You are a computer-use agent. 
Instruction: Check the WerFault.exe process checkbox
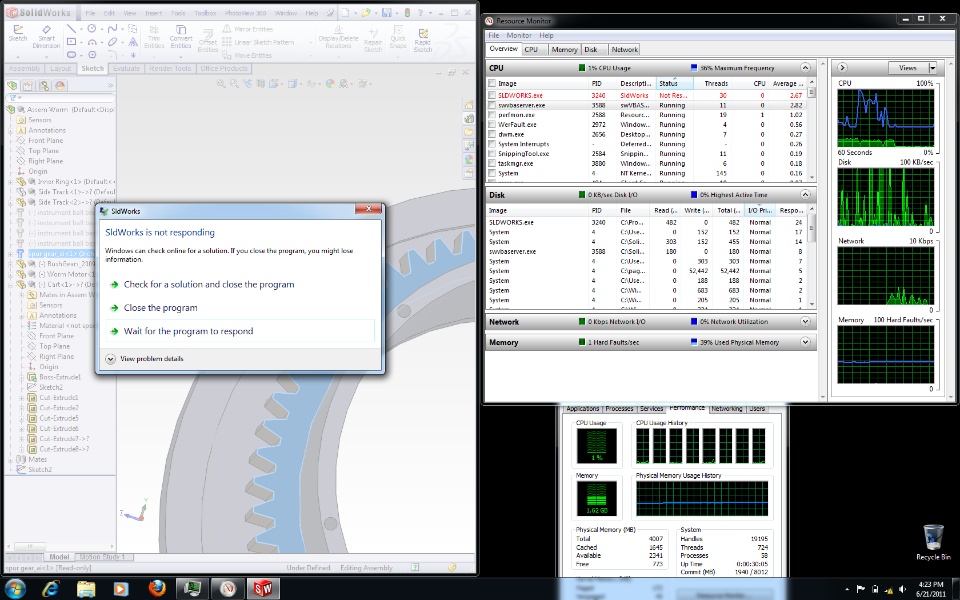coord(492,125)
